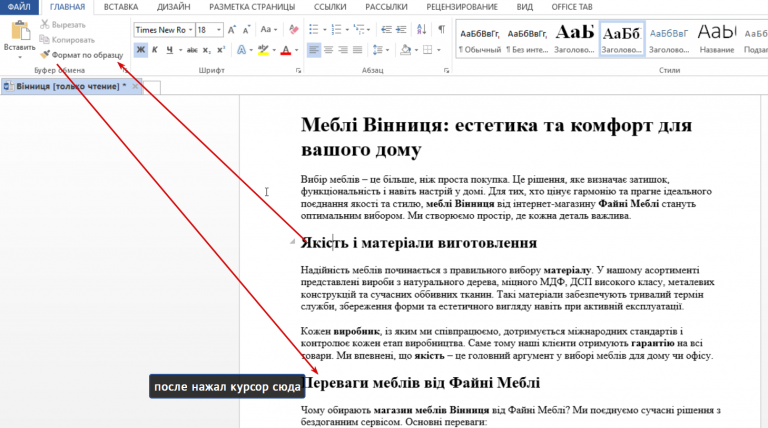Apply yellow text highlight color
The width and height of the screenshot is (768, 428).
[264, 50]
